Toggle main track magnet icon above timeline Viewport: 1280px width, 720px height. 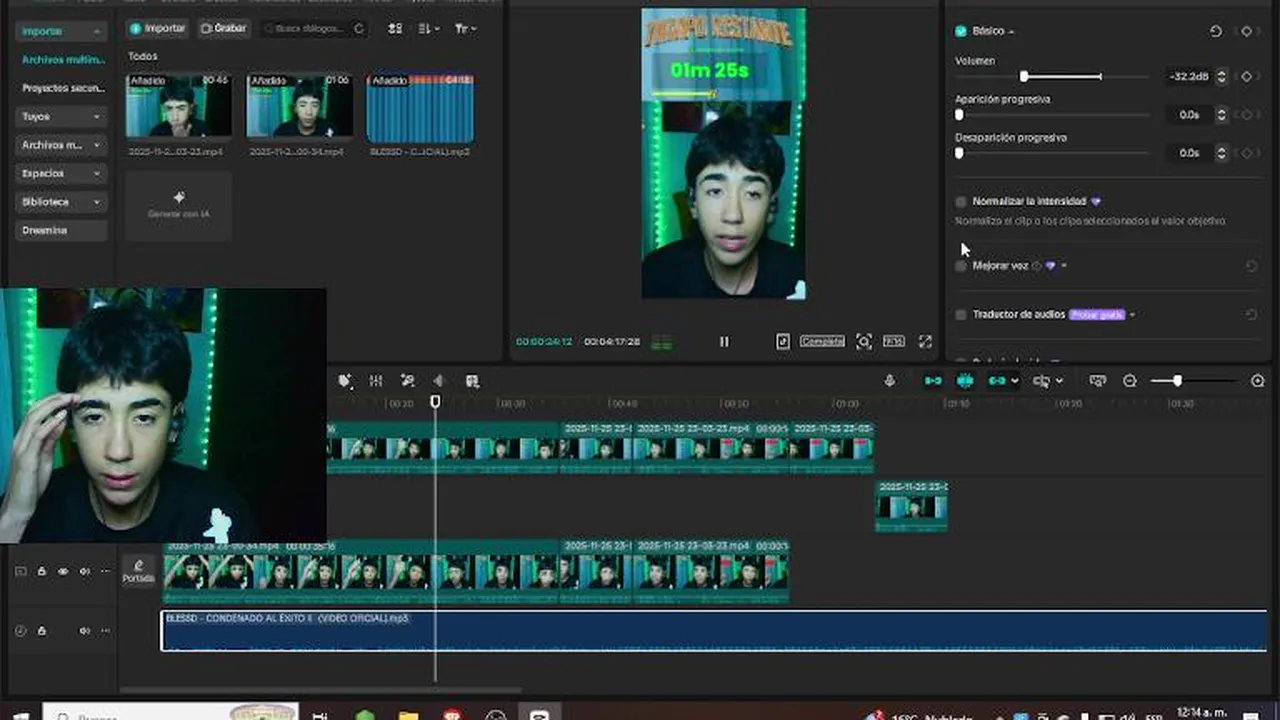tap(933, 381)
